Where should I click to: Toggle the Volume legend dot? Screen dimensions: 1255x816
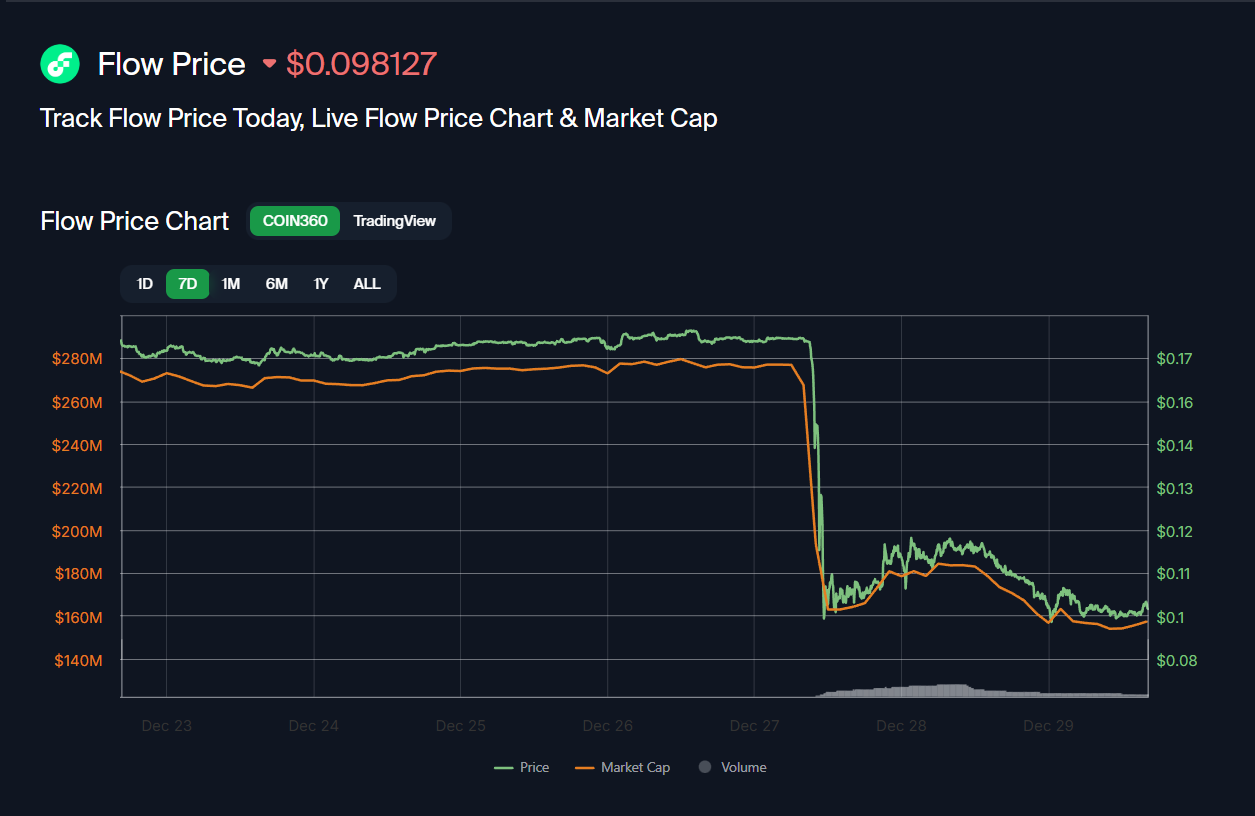pos(732,767)
